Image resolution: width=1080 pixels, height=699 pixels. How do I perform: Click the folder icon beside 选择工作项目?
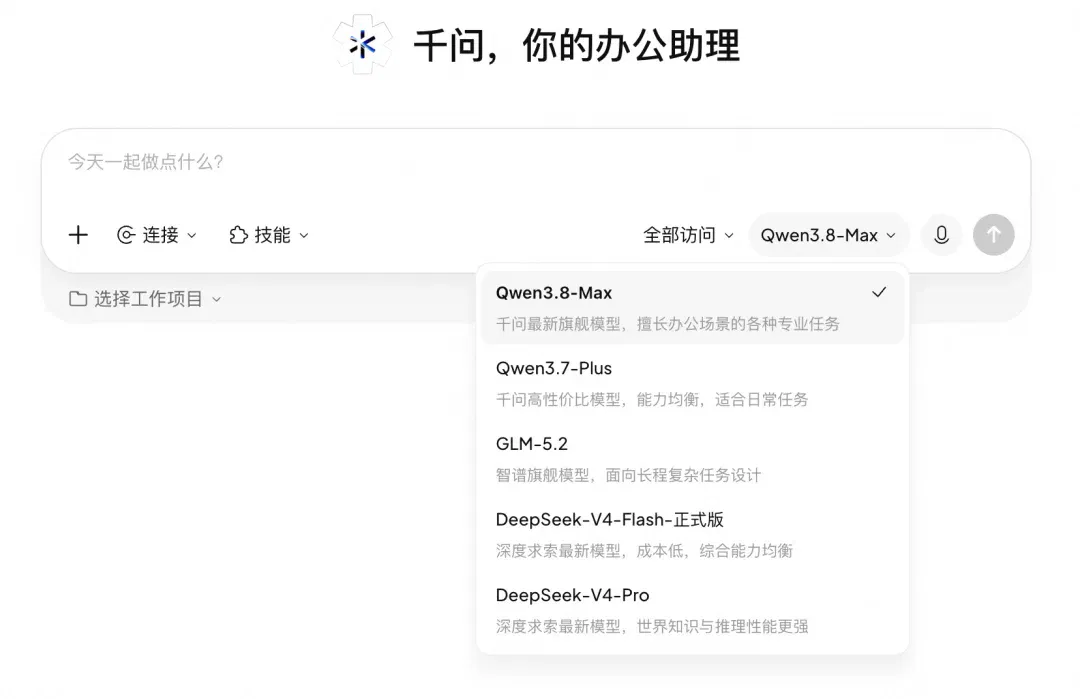coord(78,299)
